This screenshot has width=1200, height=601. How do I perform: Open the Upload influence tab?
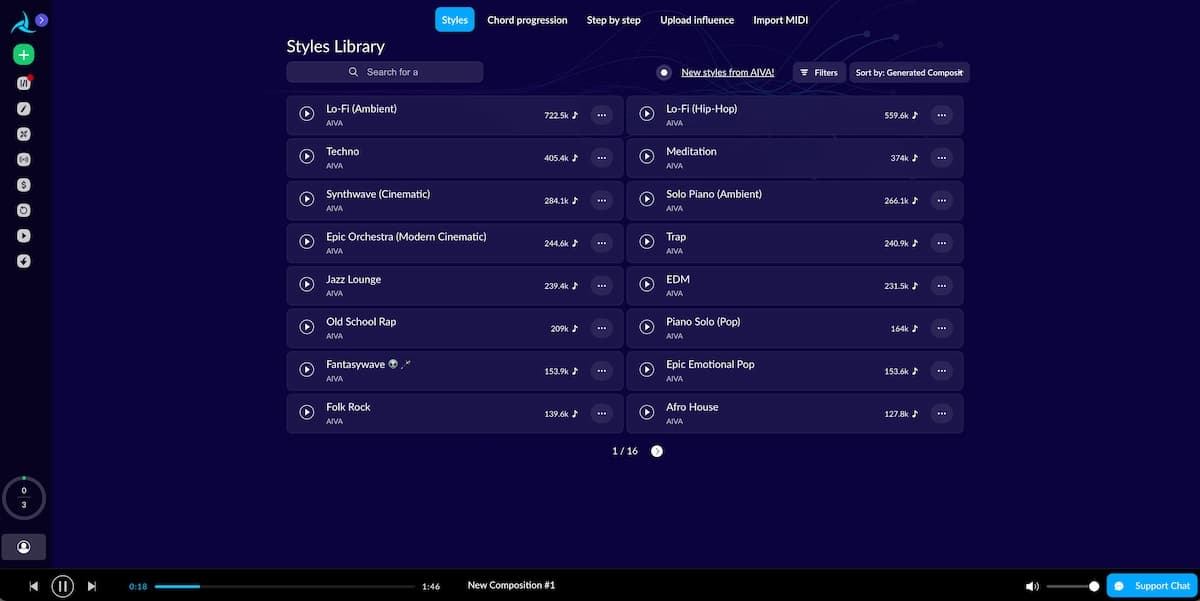point(697,20)
